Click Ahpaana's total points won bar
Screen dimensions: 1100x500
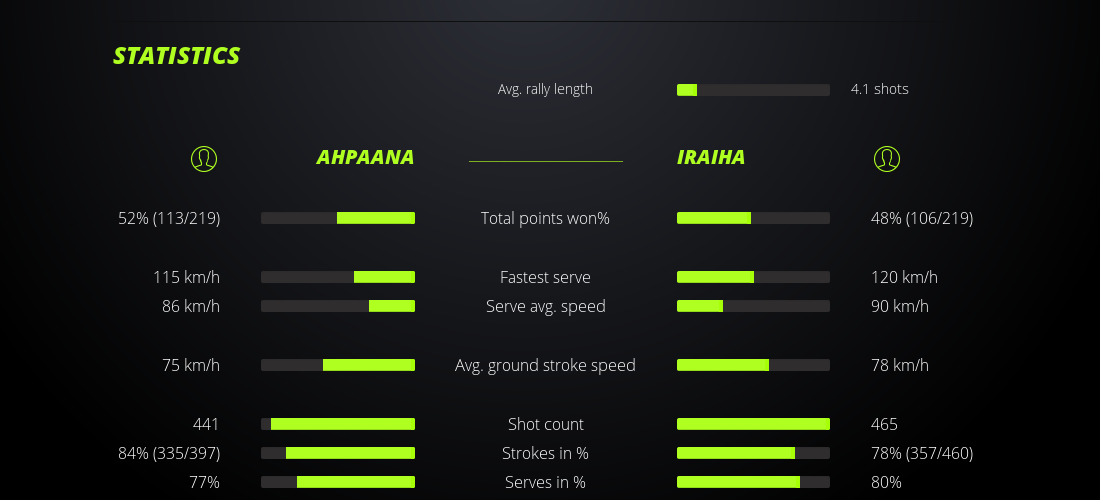point(338,218)
